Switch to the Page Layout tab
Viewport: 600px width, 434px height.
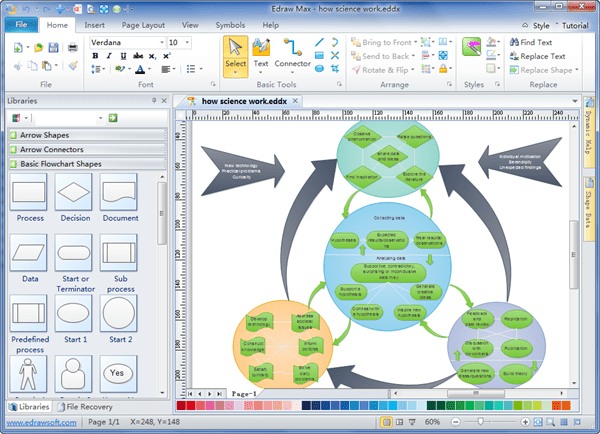pyautogui.click(x=143, y=25)
